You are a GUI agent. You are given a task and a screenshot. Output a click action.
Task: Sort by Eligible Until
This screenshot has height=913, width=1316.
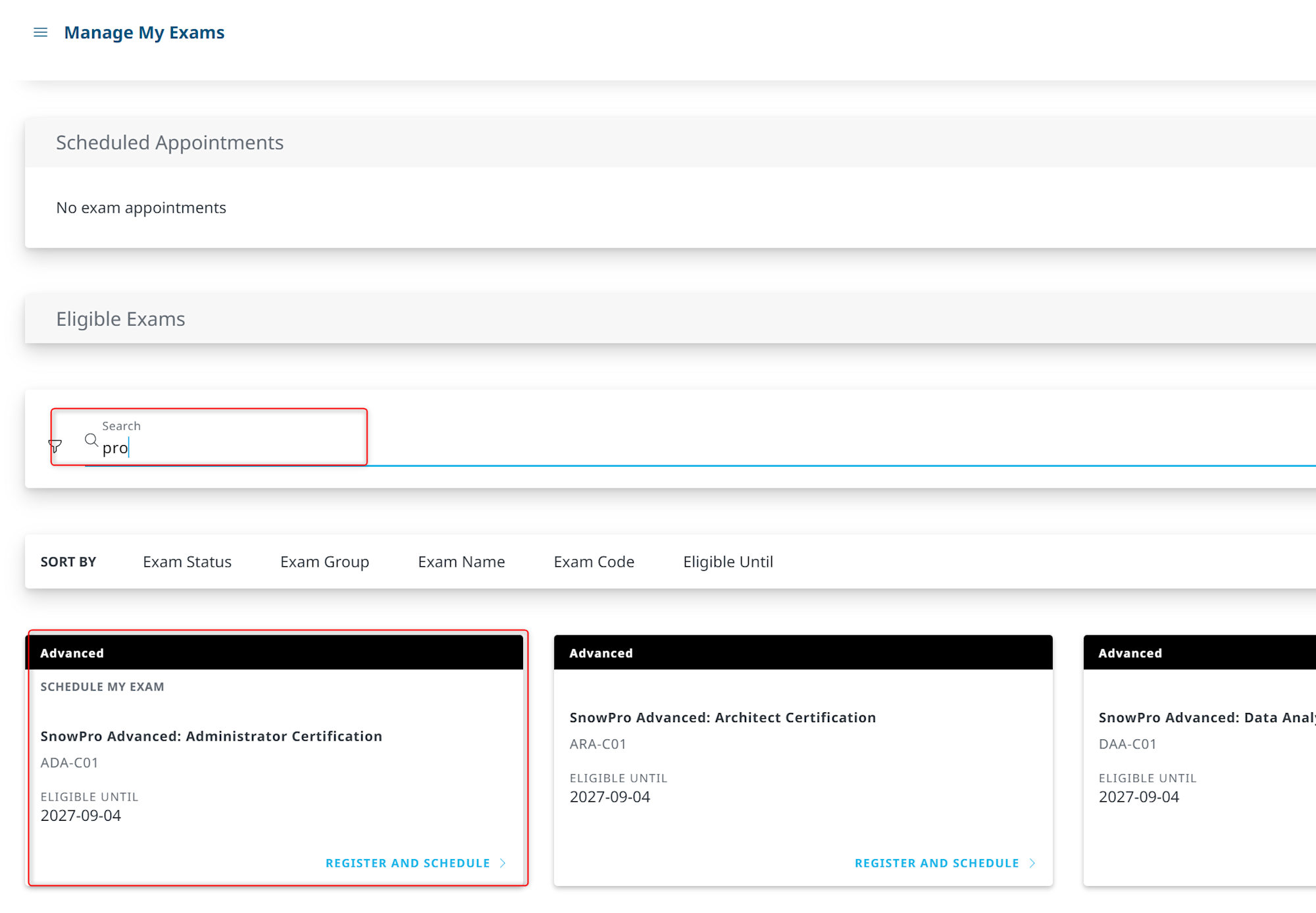(x=728, y=562)
